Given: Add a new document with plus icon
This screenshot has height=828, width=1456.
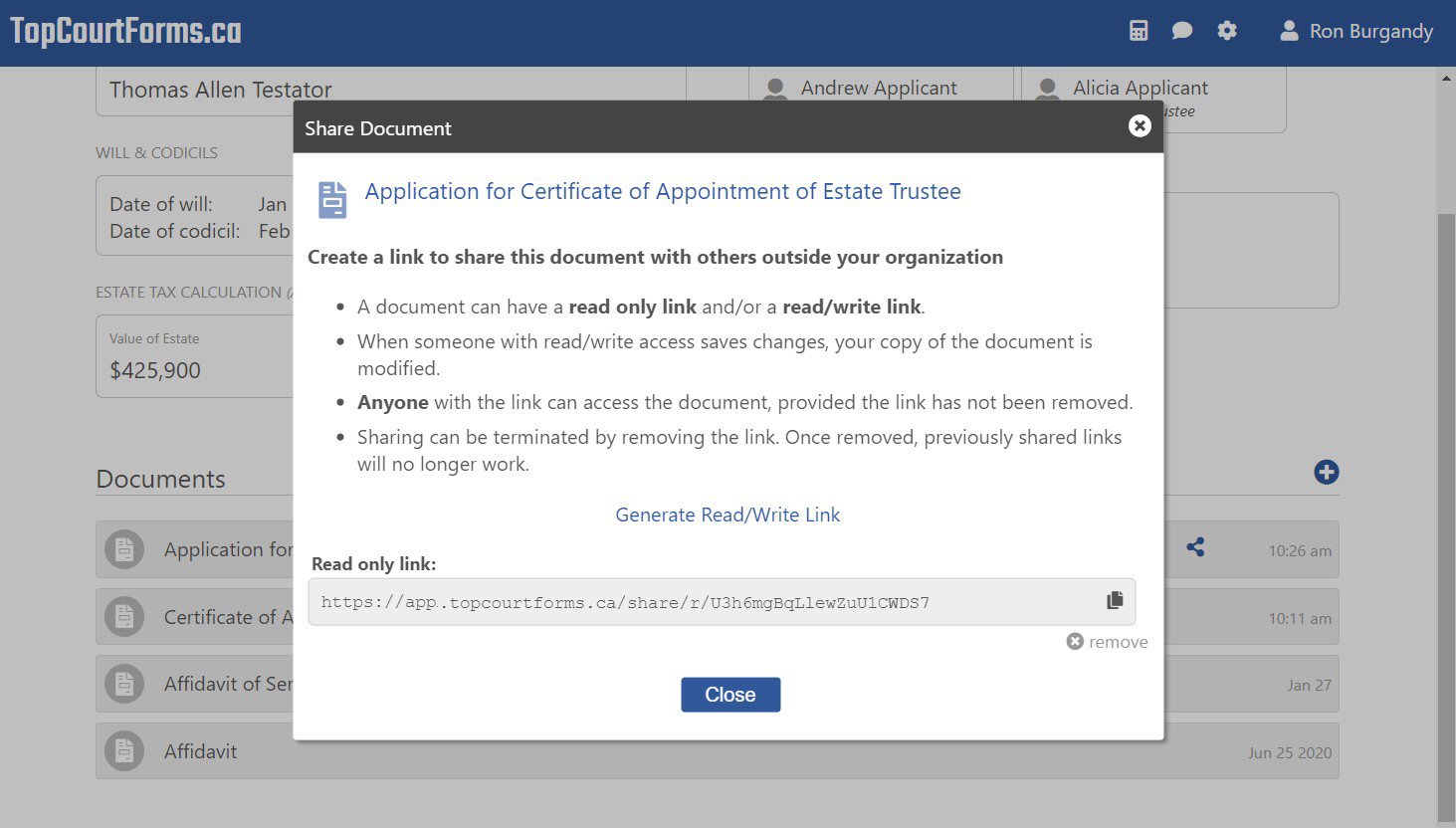Looking at the screenshot, I should (1326, 472).
